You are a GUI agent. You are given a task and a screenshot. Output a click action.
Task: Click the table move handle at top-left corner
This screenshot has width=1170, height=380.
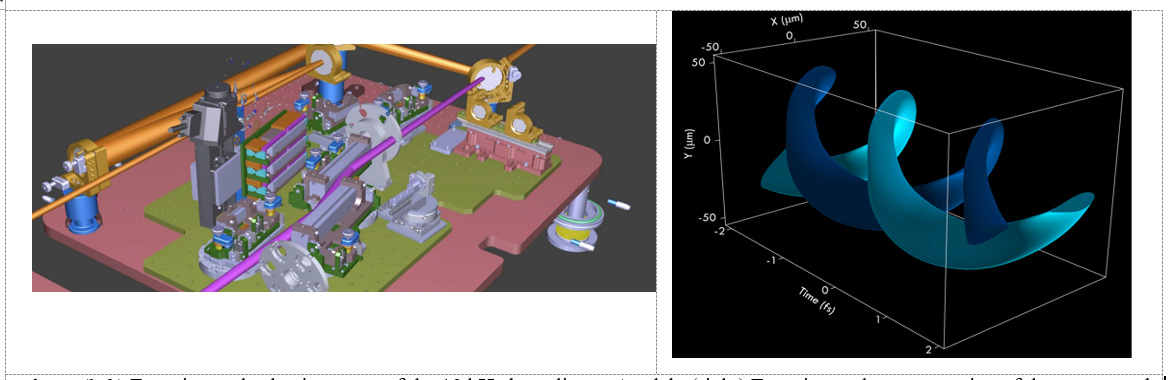2,3
